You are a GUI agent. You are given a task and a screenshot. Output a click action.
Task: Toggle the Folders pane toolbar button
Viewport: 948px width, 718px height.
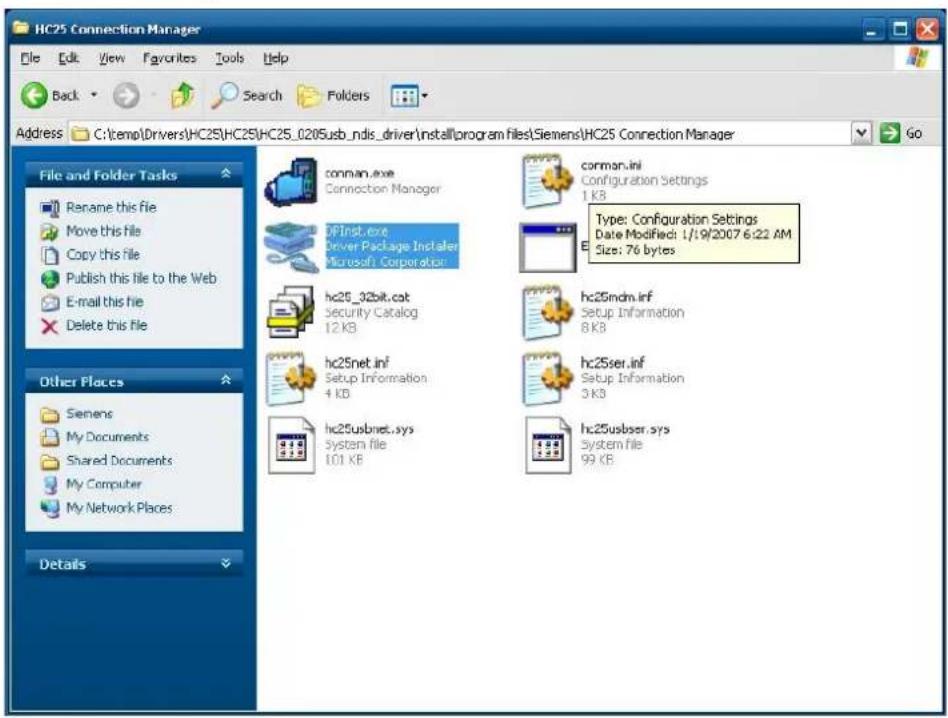click(333, 95)
